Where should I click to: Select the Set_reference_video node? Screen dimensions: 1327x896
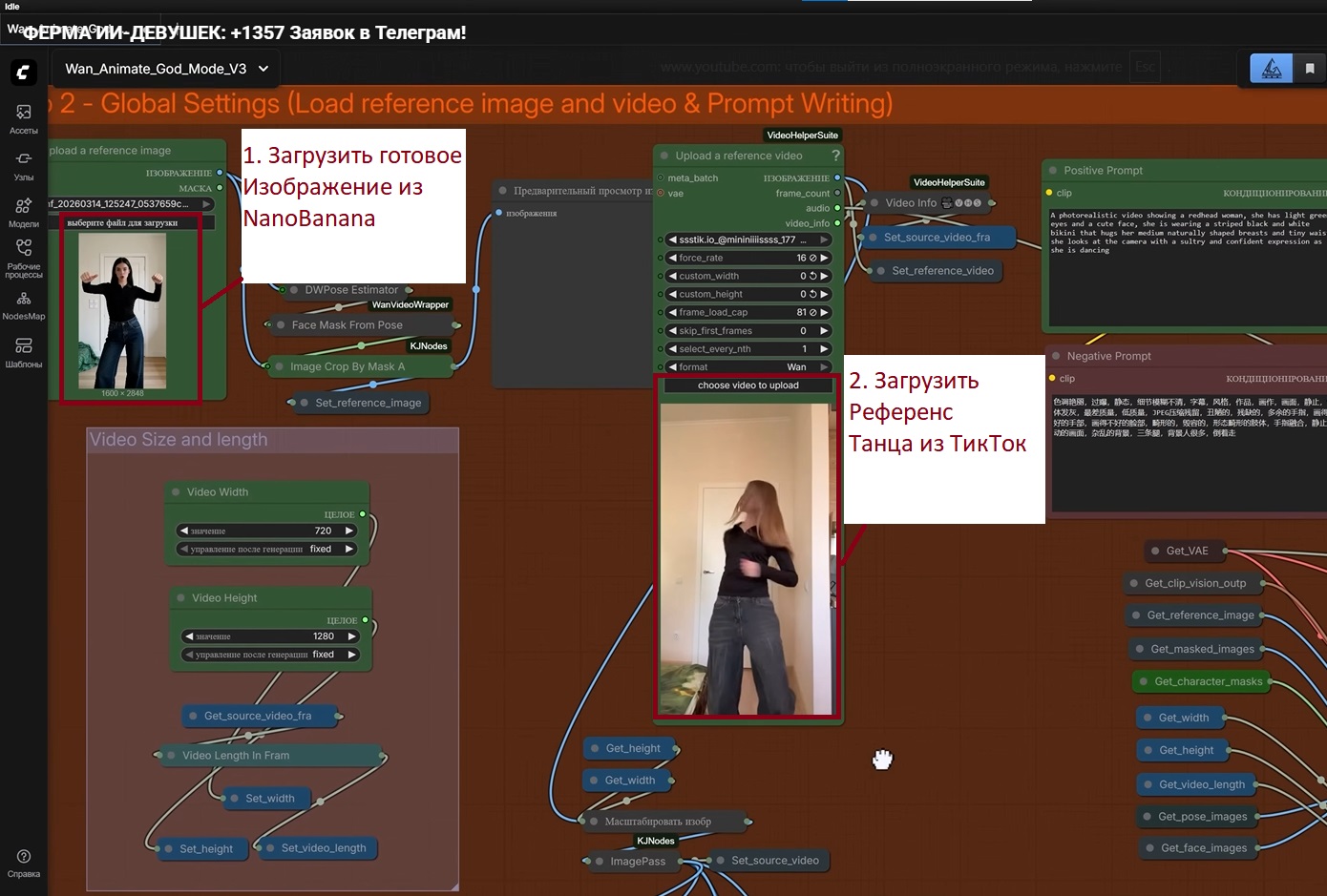(x=936, y=271)
